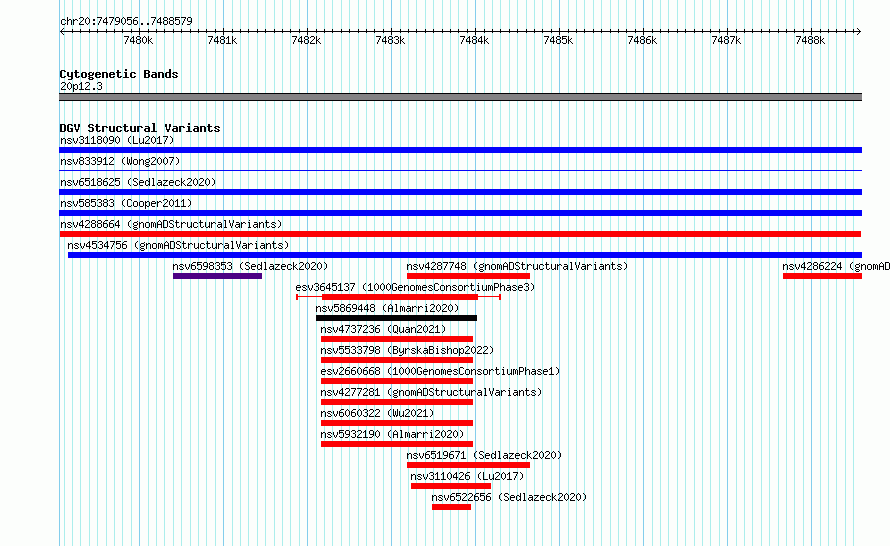This screenshot has height=546, width=890.
Task: Click the 7482k ruler tick label
Action: (x=306, y=40)
